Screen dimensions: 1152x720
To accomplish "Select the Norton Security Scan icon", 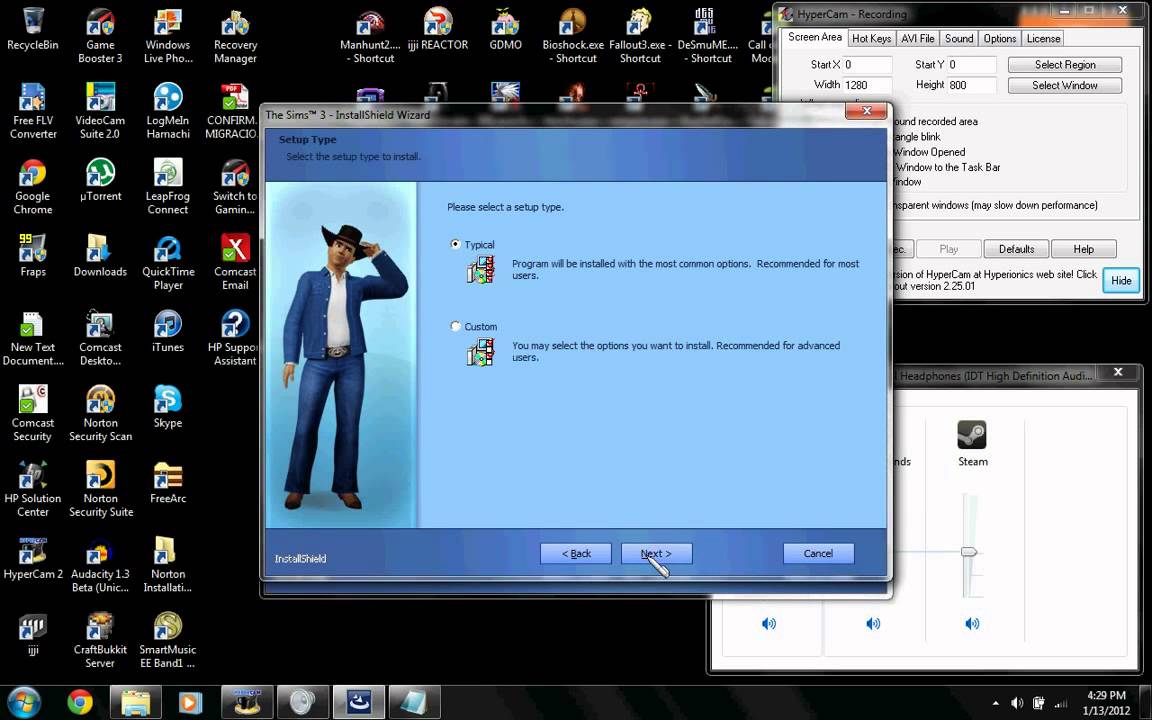I will tap(100, 414).
